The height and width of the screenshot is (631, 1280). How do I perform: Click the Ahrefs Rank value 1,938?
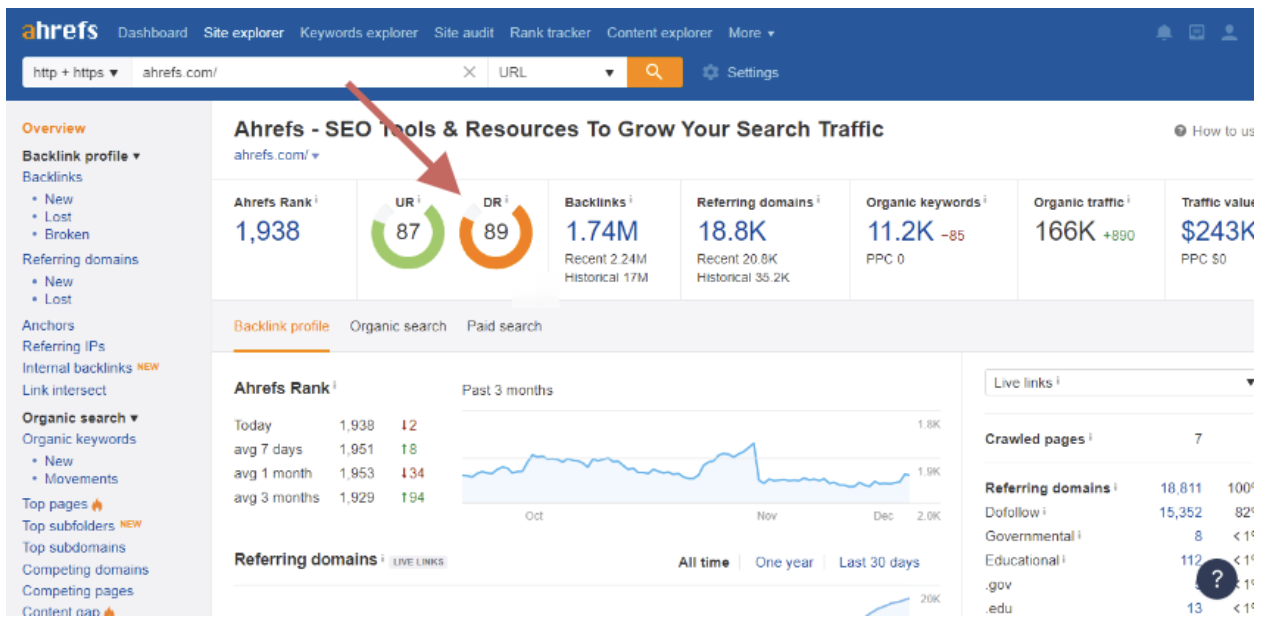pos(267,232)
